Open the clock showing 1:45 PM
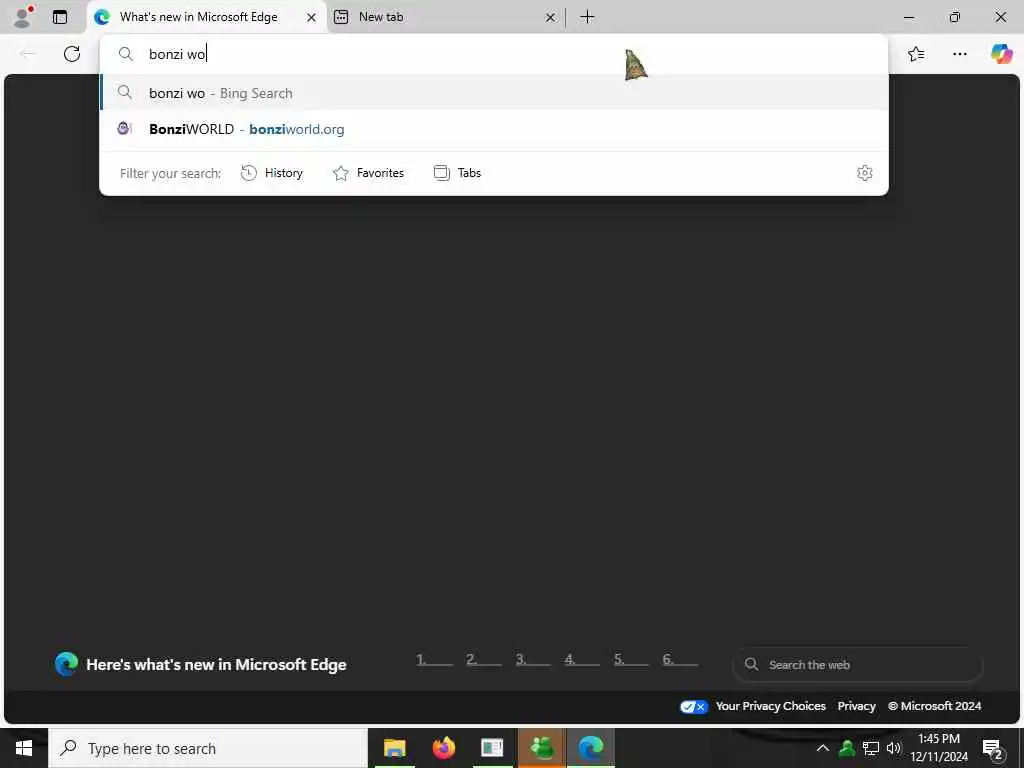Image resolution: width=1024 pixels, height=768 pixels. [x=939, y=748]
